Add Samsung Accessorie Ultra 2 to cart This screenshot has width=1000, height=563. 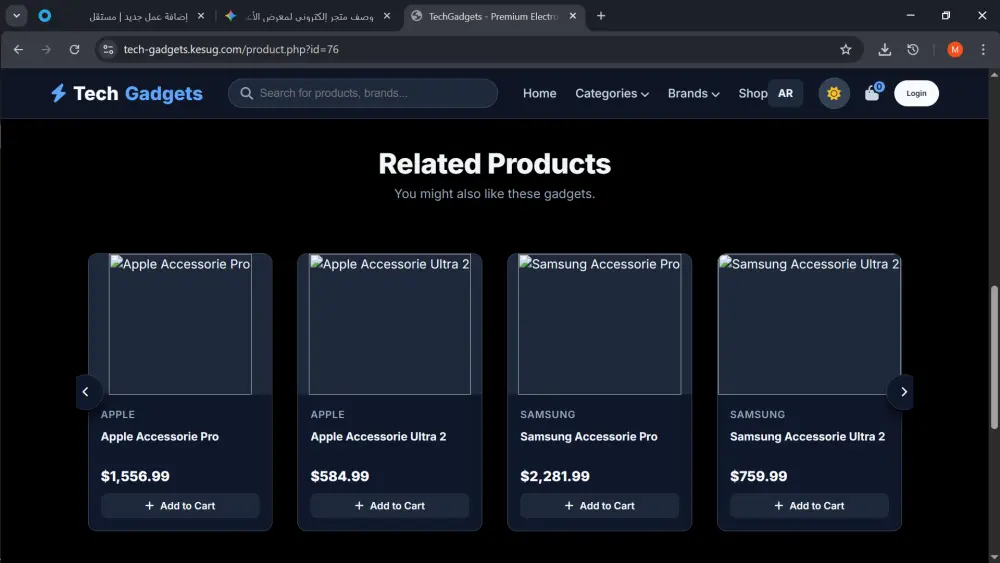809,506
